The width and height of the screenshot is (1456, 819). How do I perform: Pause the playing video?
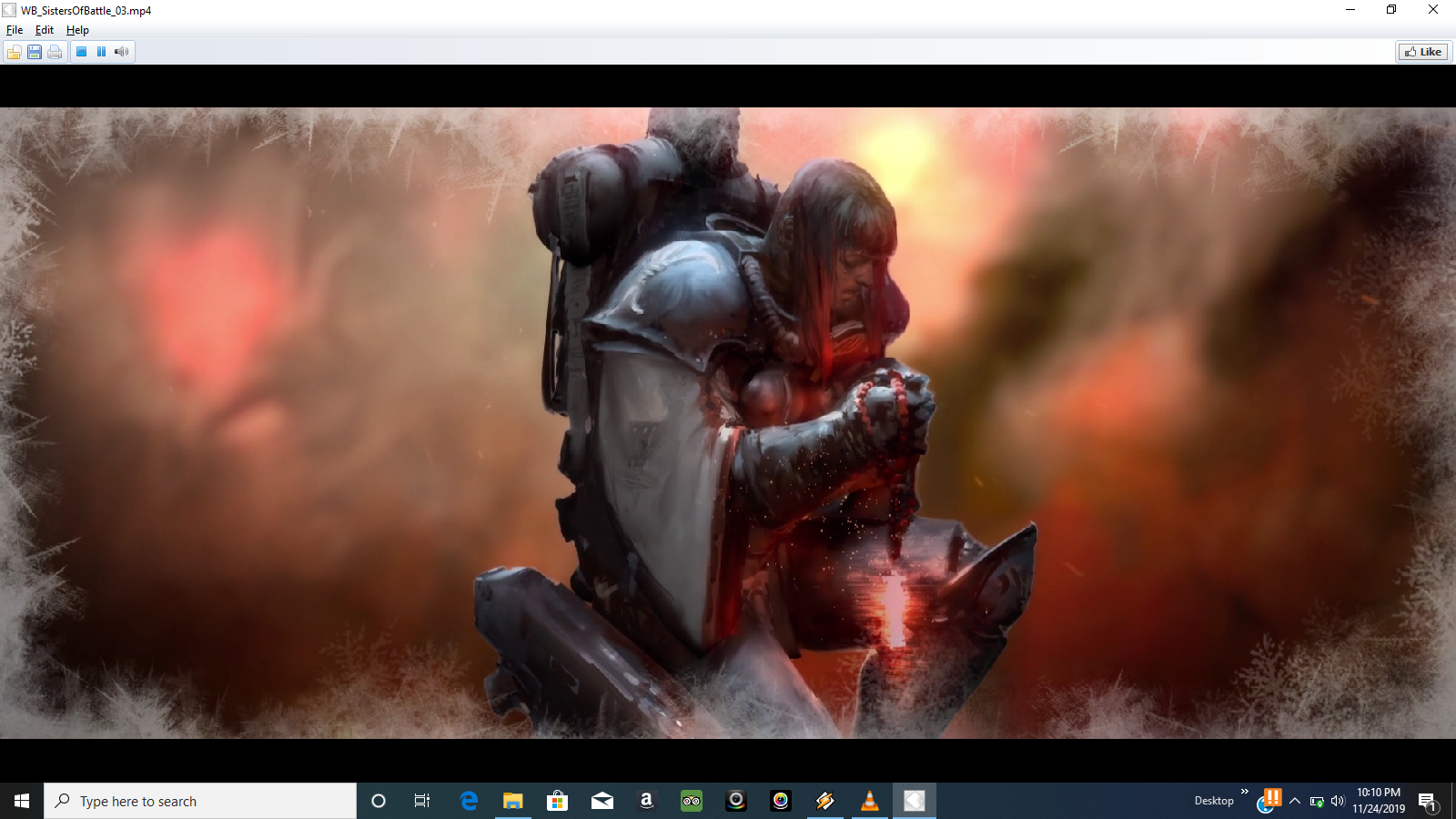(x=101, y=52)
